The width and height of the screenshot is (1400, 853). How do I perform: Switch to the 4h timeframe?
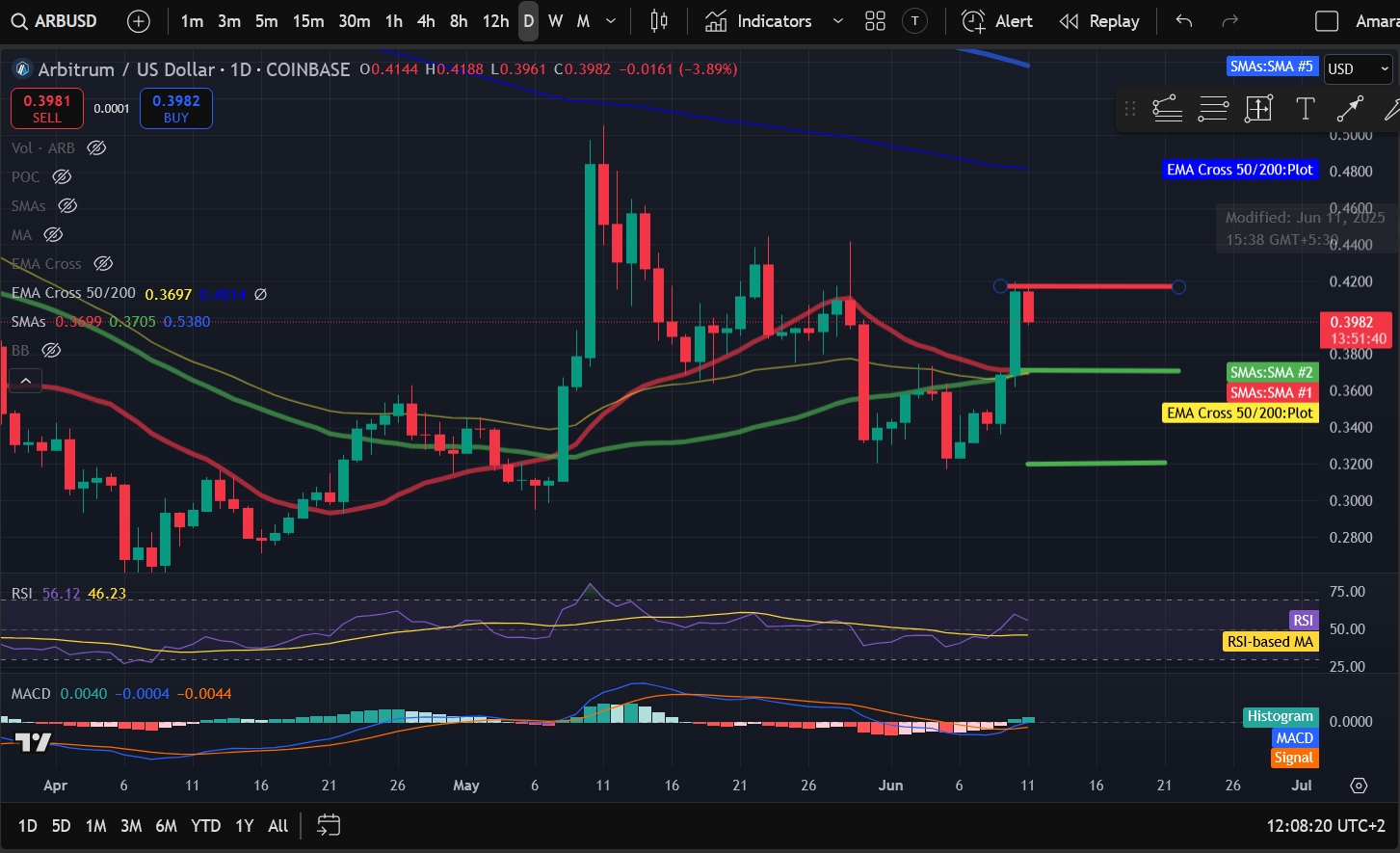pos(426,21)
